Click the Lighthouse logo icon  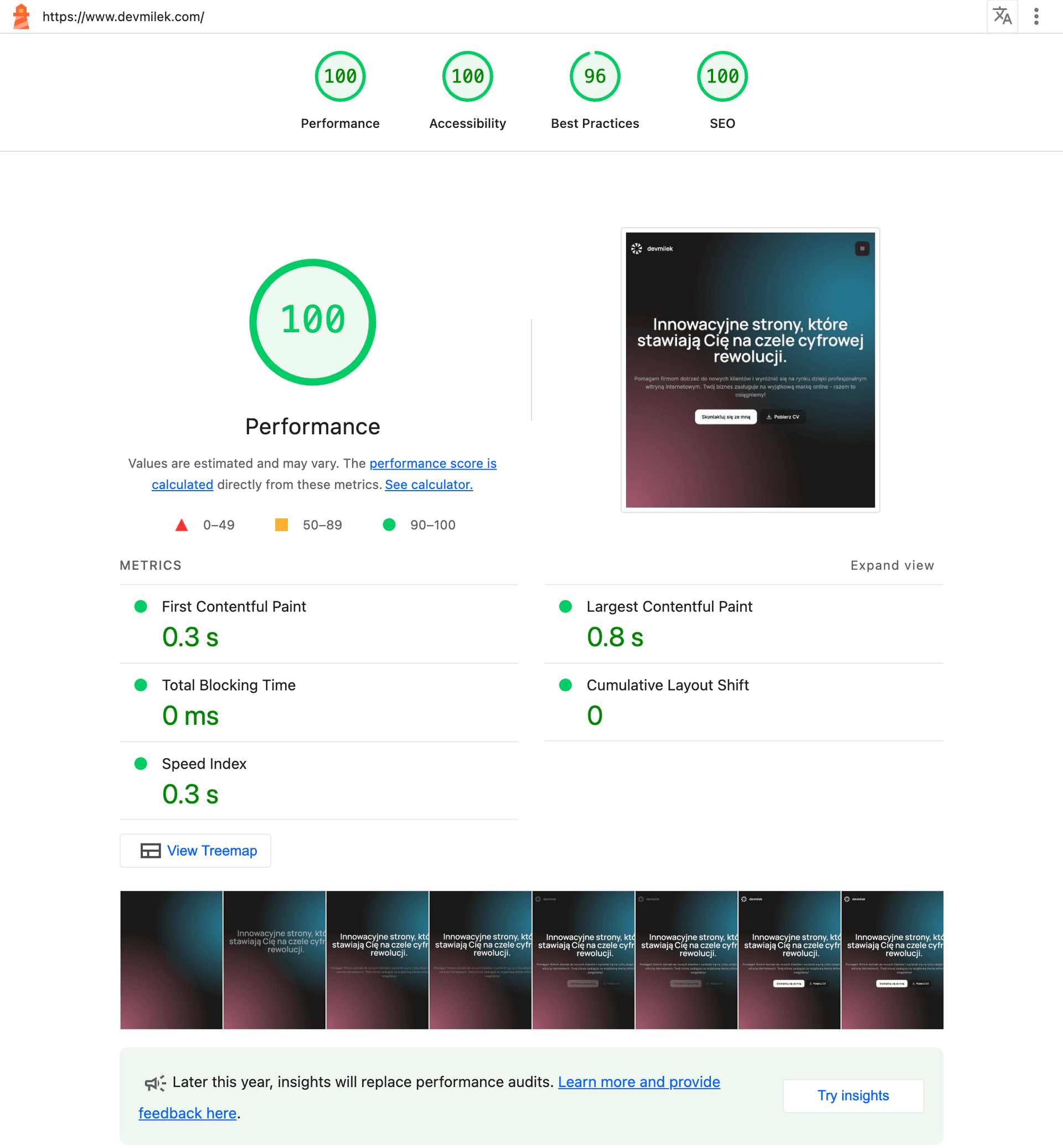(x=21, y=17)
